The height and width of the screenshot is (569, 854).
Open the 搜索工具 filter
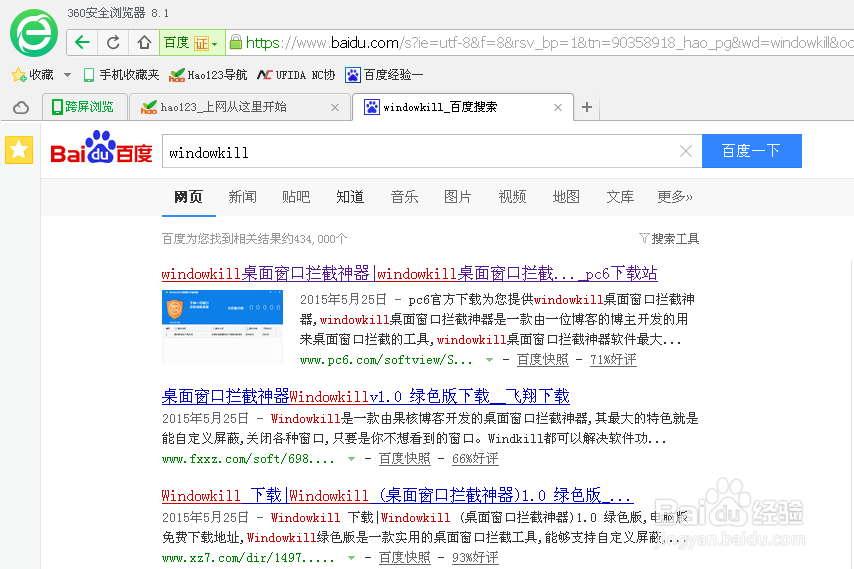pyautogui.click(x=669, y=238)
